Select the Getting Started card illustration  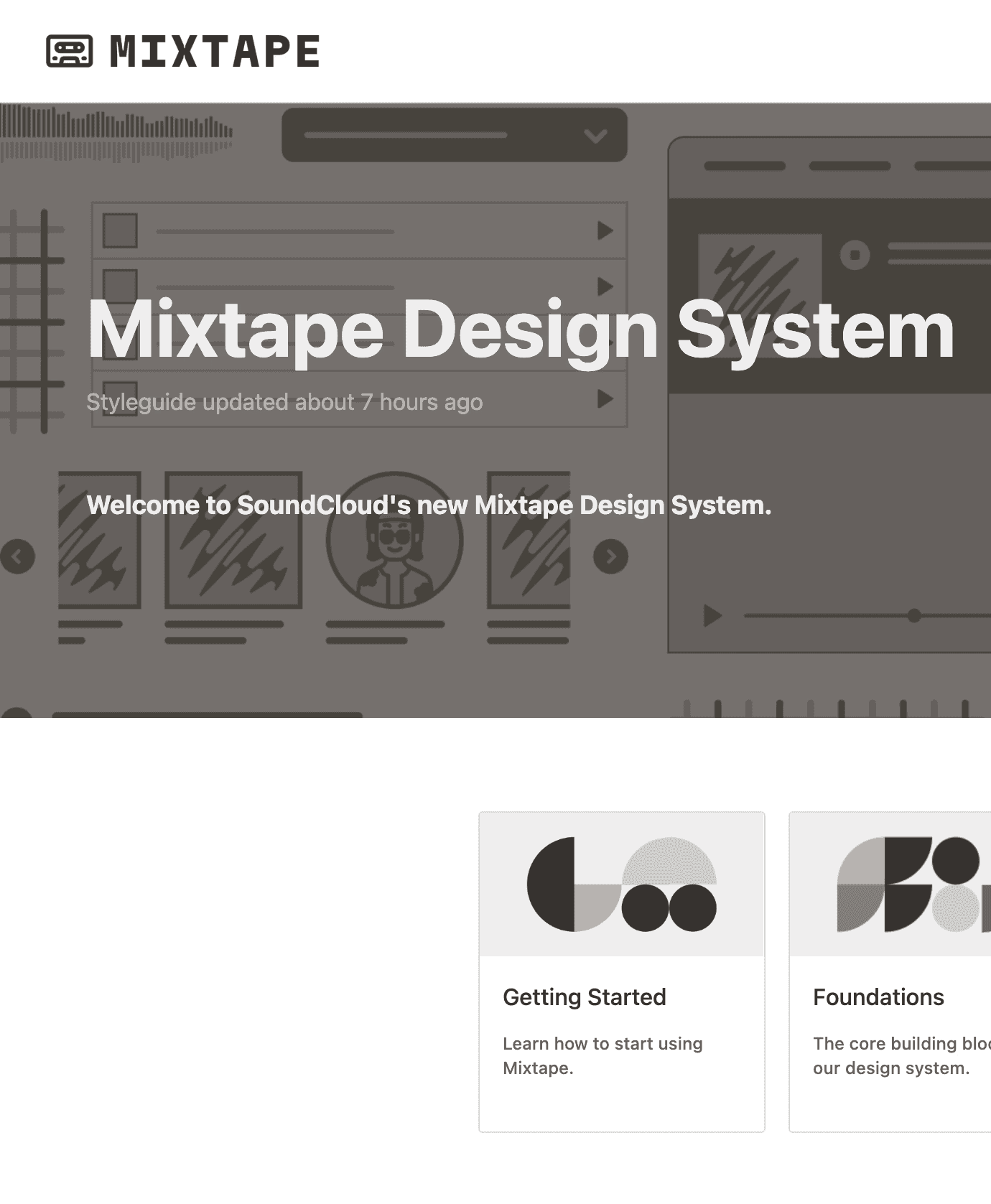[x=622, y=885]
